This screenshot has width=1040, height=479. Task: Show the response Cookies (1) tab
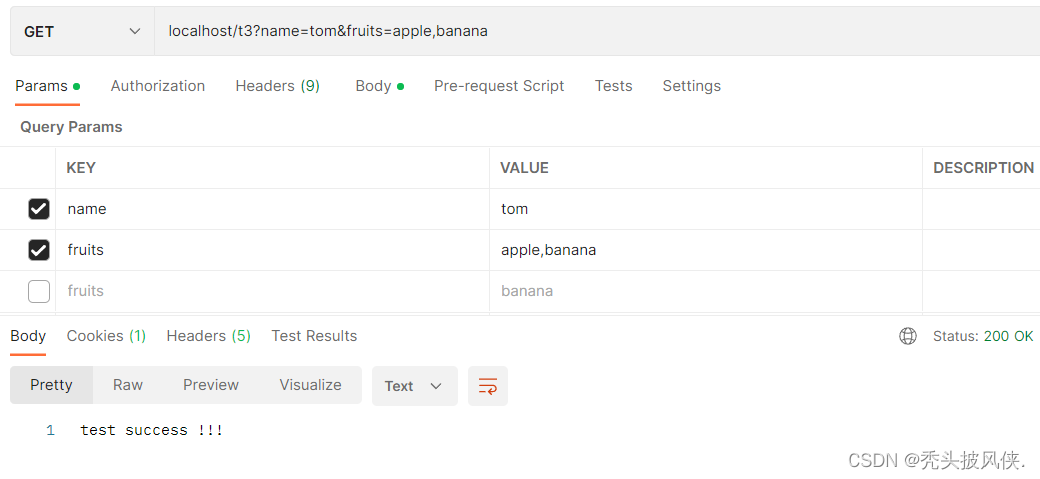[x=106, y=336]
